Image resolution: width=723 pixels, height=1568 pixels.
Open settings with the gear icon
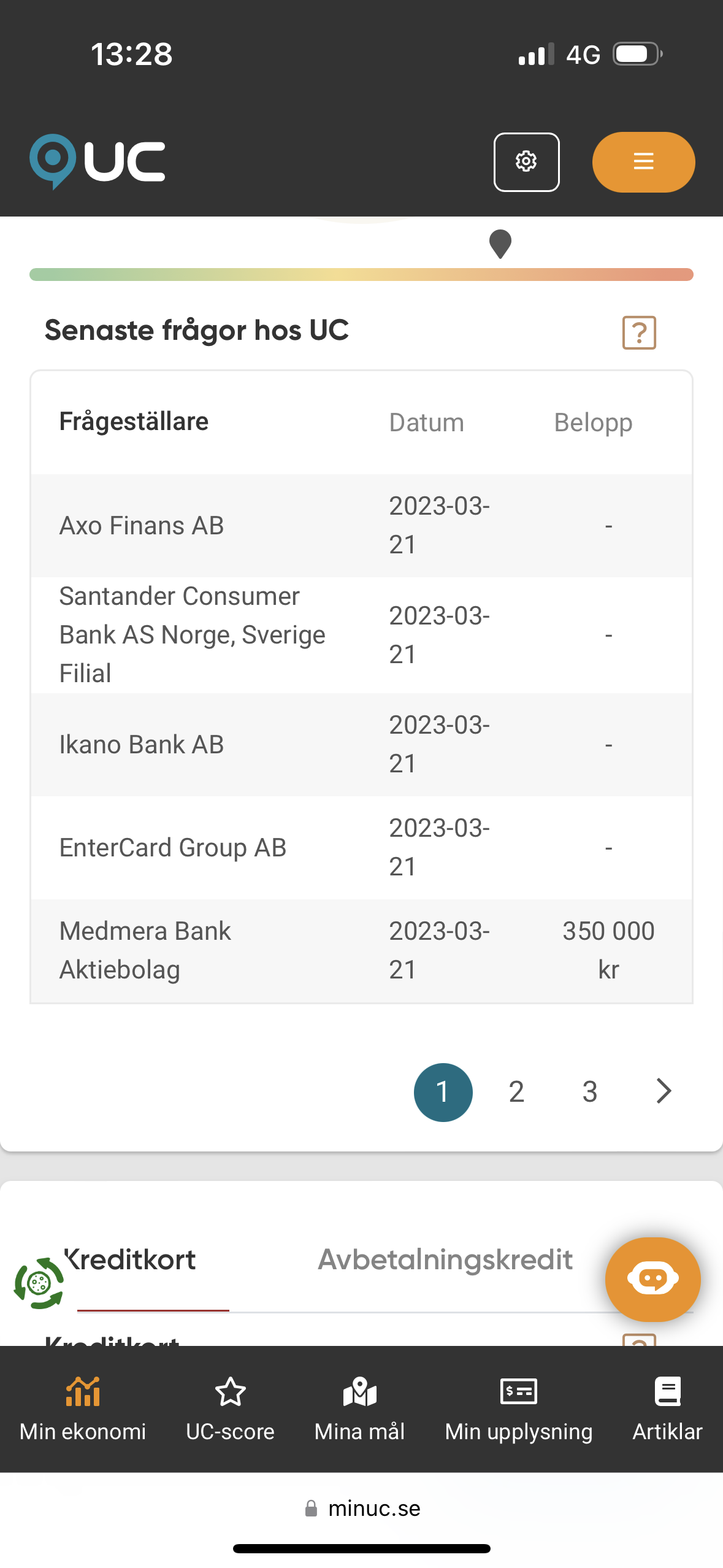(x=526, y=162)
